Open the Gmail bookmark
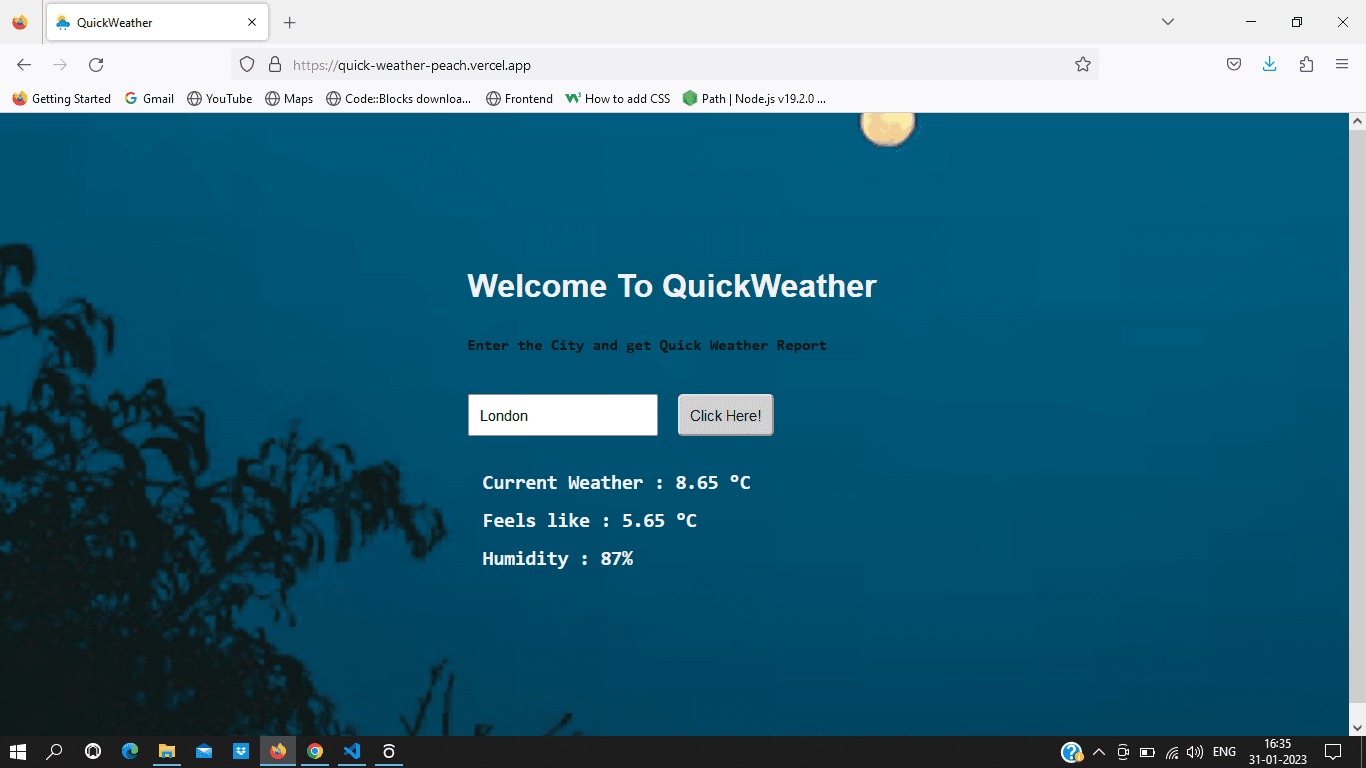This screenshot has width=1366, height=768. point(149,98)
